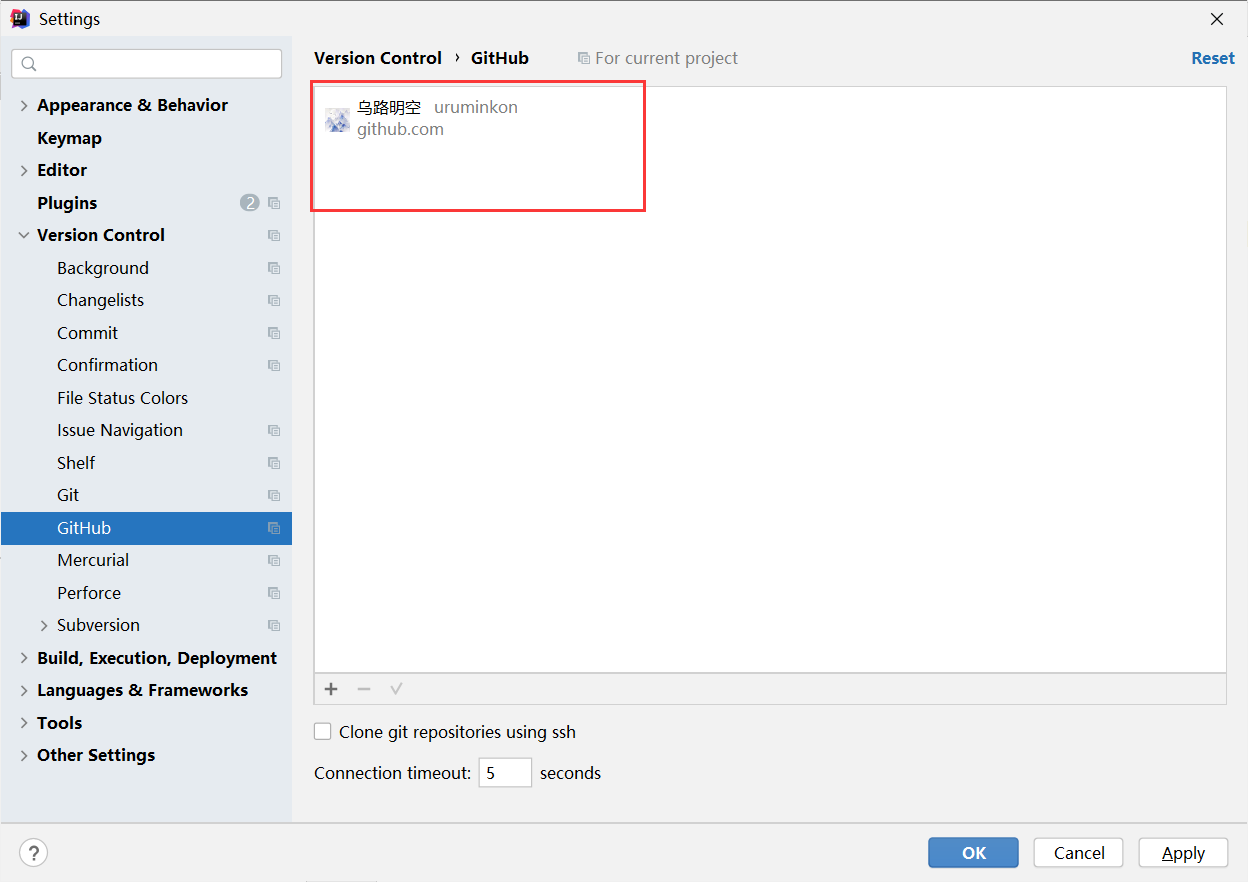Click the Plugins update count badge

250,203
